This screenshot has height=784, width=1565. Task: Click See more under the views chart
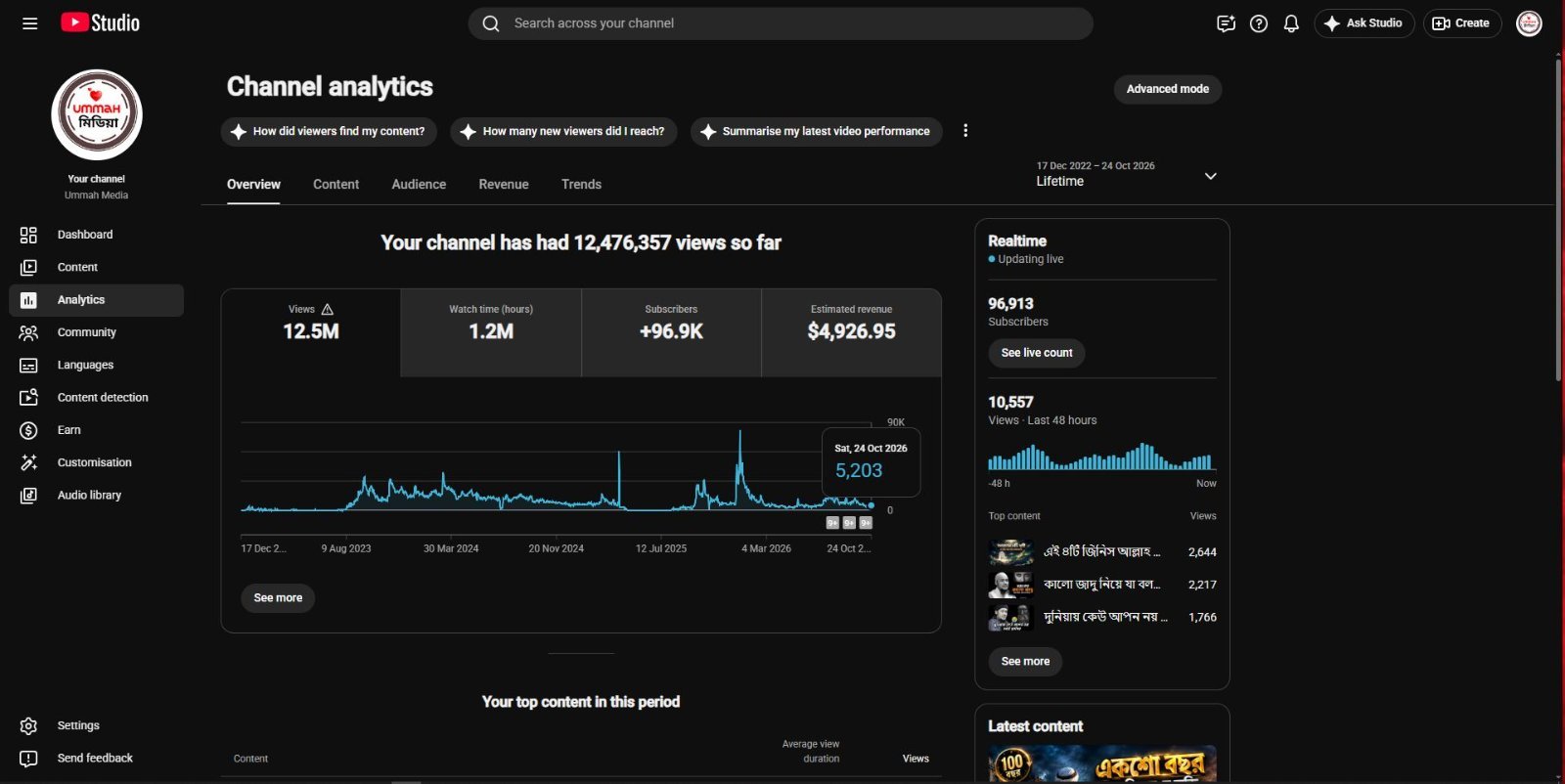coord(278,598)
